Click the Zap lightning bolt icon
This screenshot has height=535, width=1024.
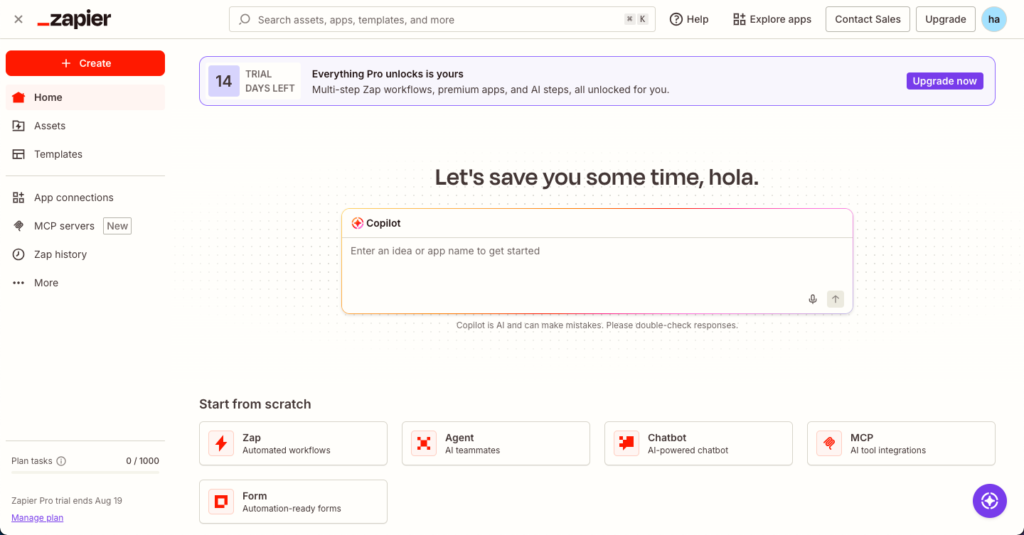[221, 444]
